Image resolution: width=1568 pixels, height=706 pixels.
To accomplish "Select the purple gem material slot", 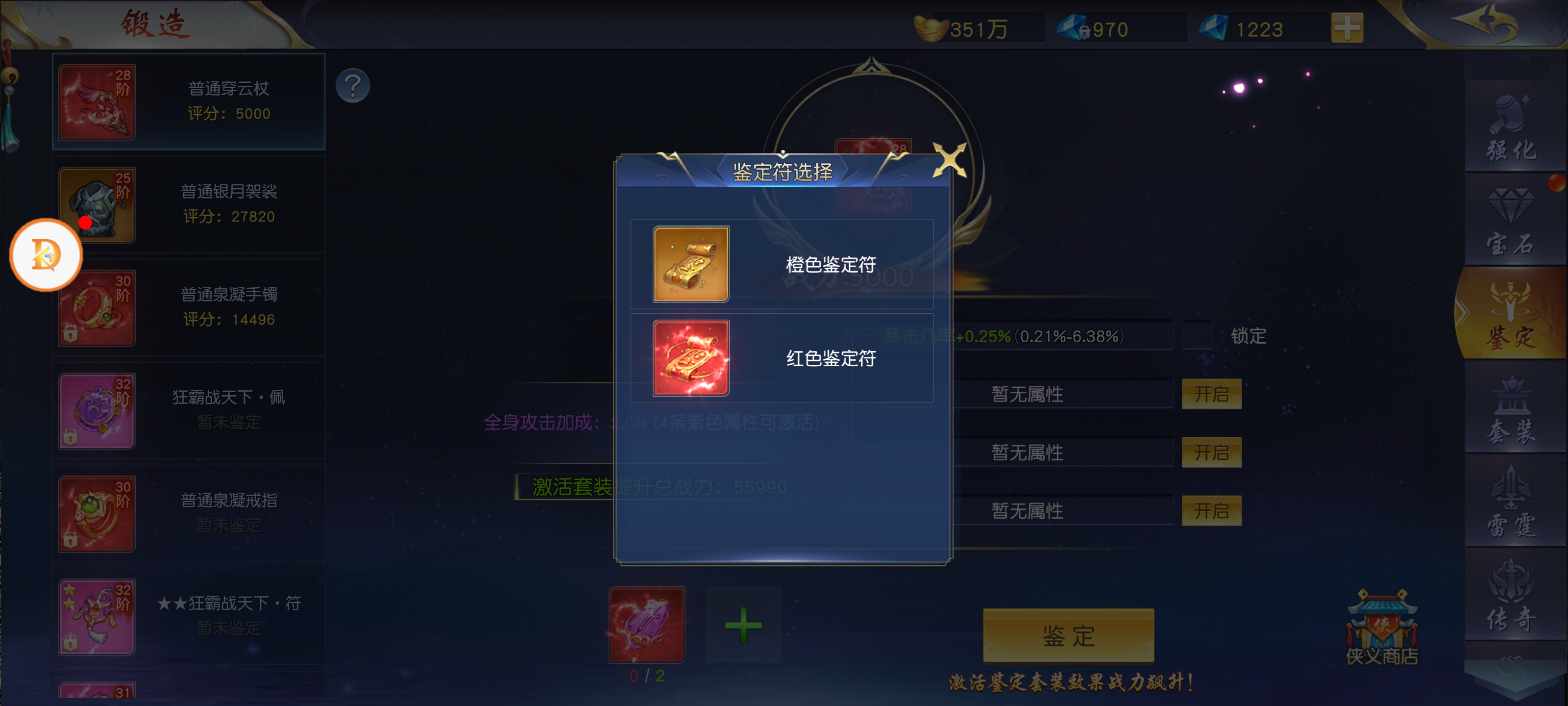I will click(x=646, y=625).
